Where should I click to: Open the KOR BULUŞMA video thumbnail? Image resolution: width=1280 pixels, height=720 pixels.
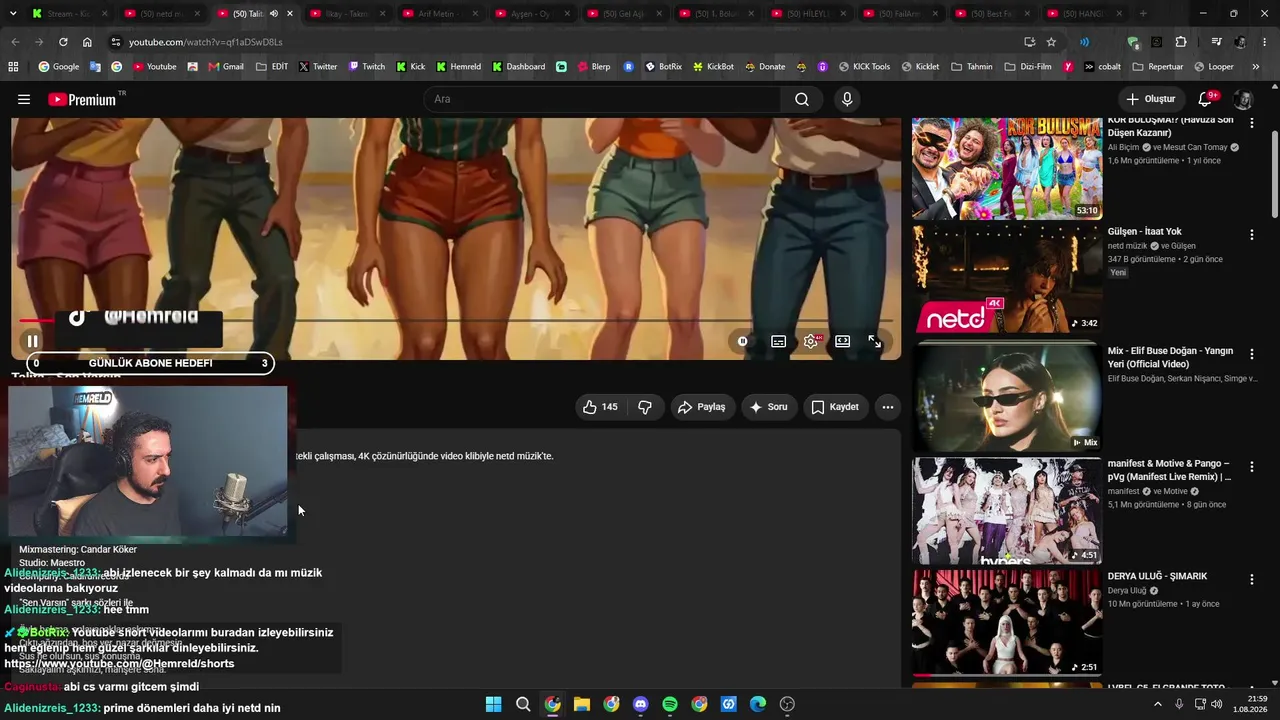point(1007,168)
